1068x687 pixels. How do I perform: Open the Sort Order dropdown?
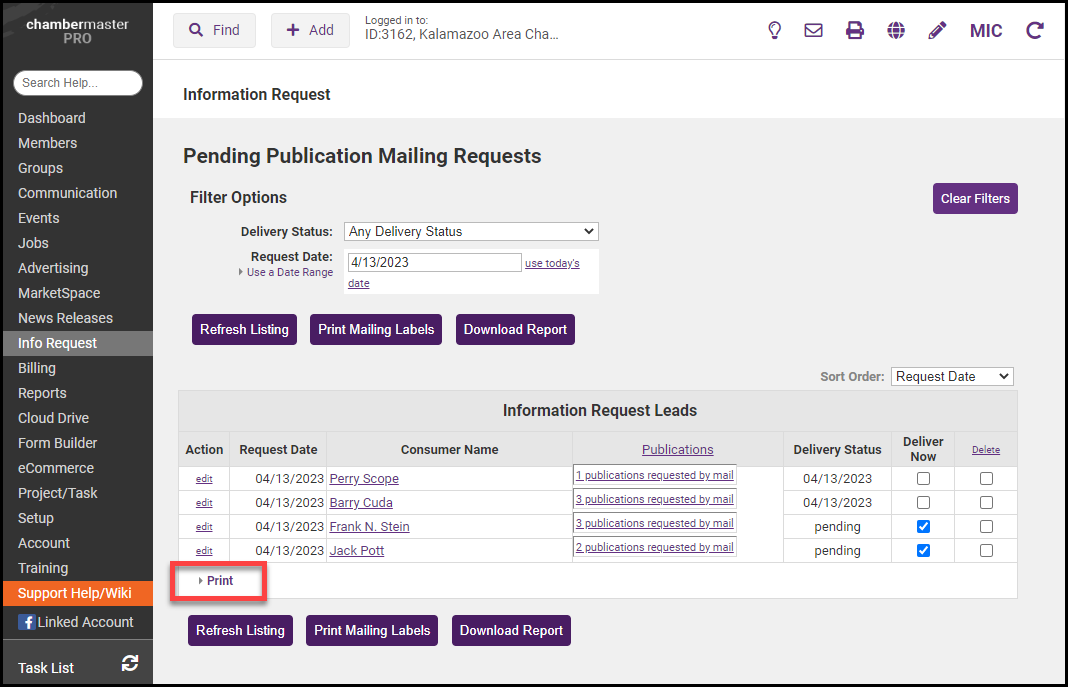tap(951, 376)
